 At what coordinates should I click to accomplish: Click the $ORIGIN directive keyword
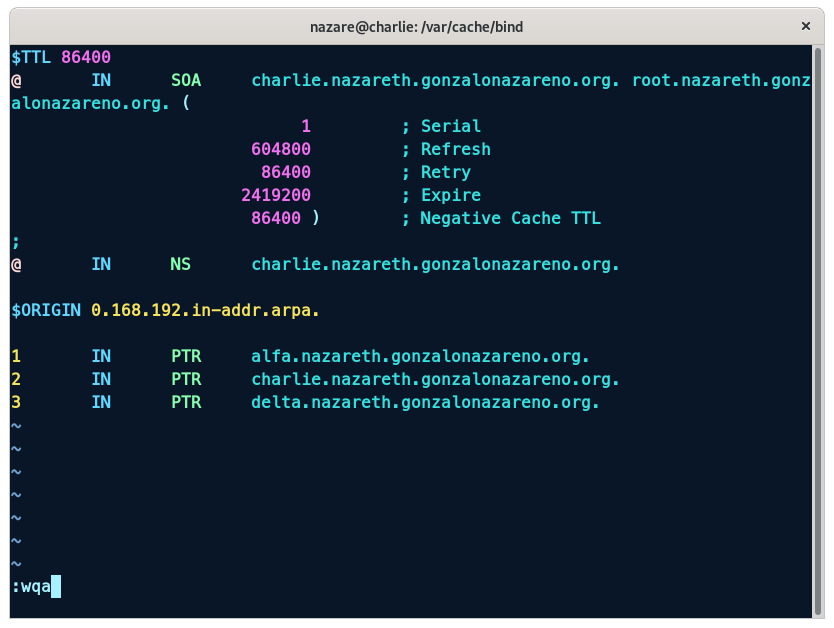pos(46,311)
